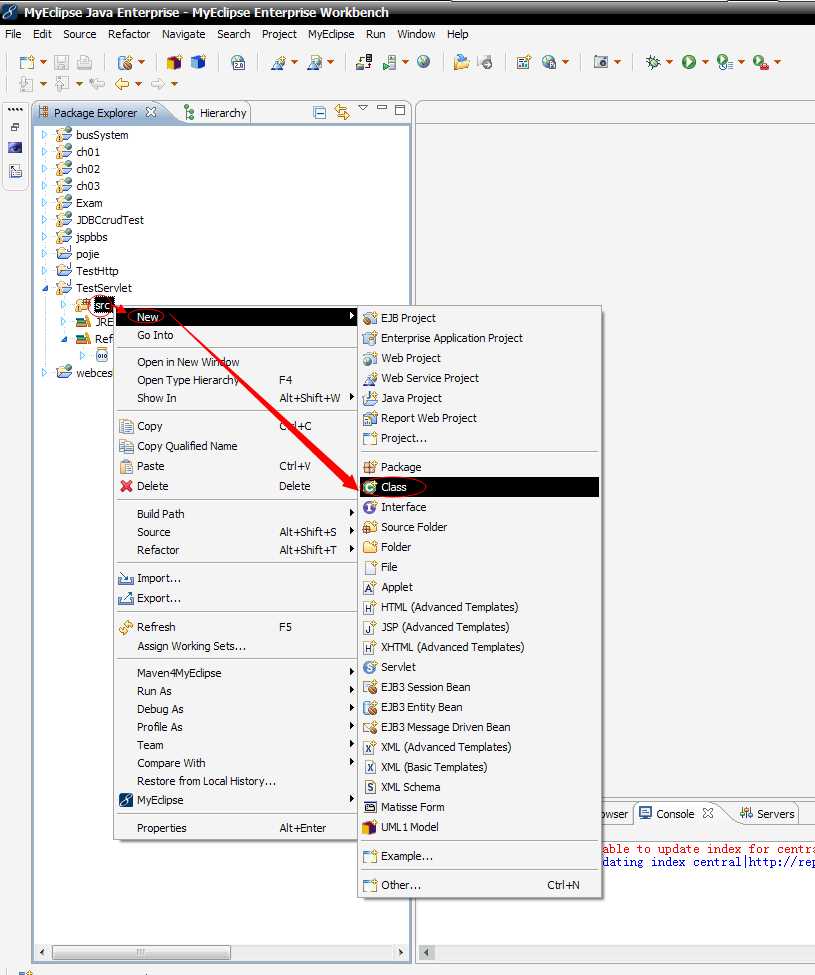Choose Other... in the New submenu
Viewport: 815px width, 975px height.
479,885
